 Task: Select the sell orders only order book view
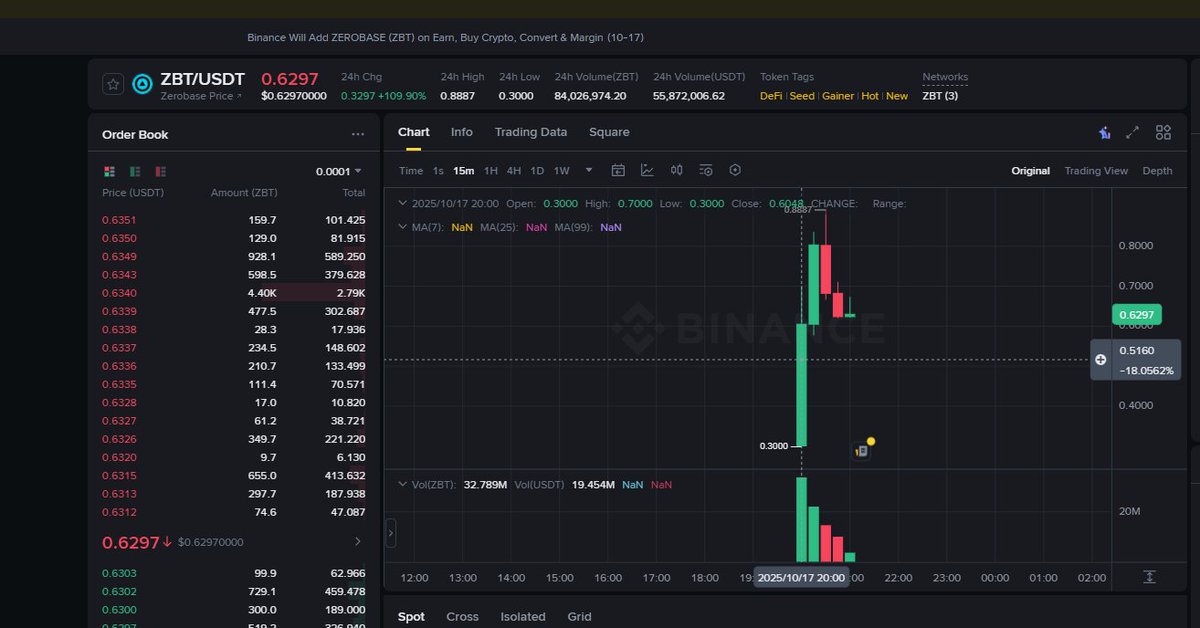[160, 171]
